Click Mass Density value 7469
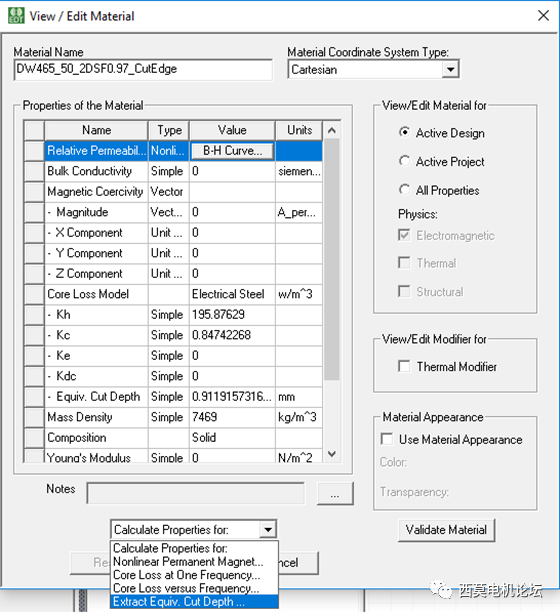Image resolution: width=560 pixels, height=615 pixels. (x=232, y=417)
